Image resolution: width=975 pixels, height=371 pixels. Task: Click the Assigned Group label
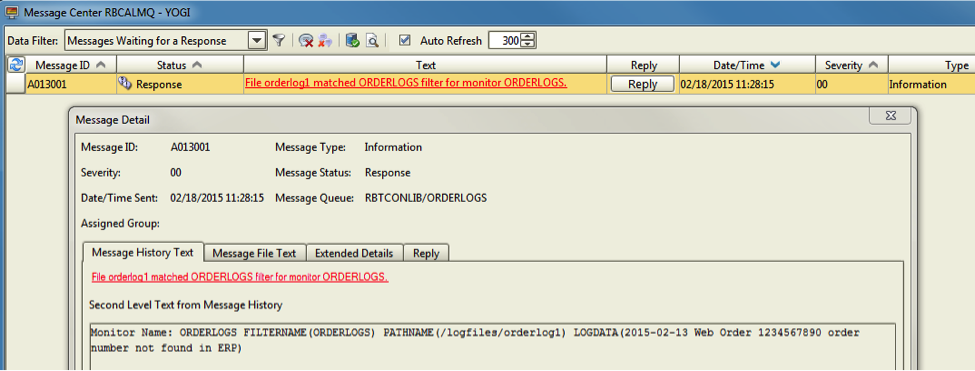tap(121, 223)
